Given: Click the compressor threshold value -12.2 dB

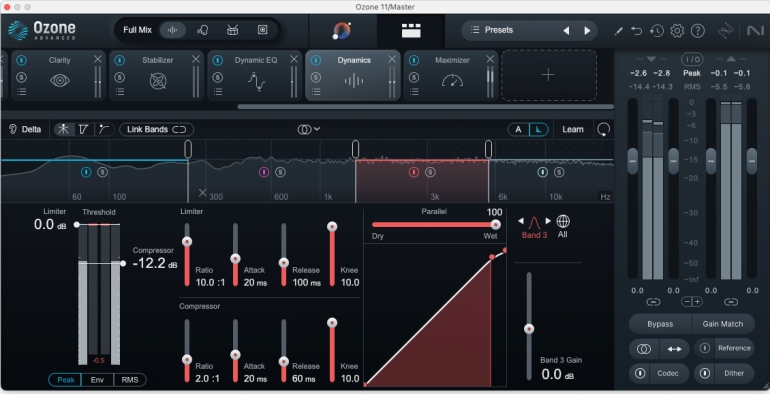Looking at the screenshot, I should (155, 263).
